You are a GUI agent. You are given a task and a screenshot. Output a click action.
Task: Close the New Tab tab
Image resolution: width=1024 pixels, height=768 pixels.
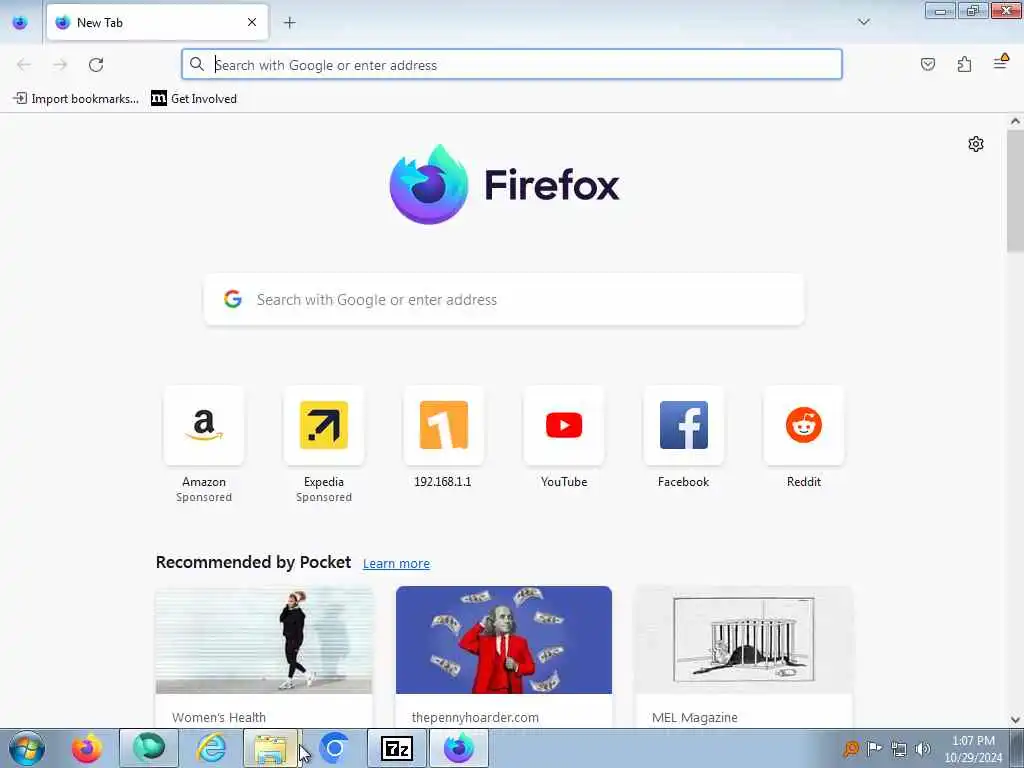coord(252,22)
